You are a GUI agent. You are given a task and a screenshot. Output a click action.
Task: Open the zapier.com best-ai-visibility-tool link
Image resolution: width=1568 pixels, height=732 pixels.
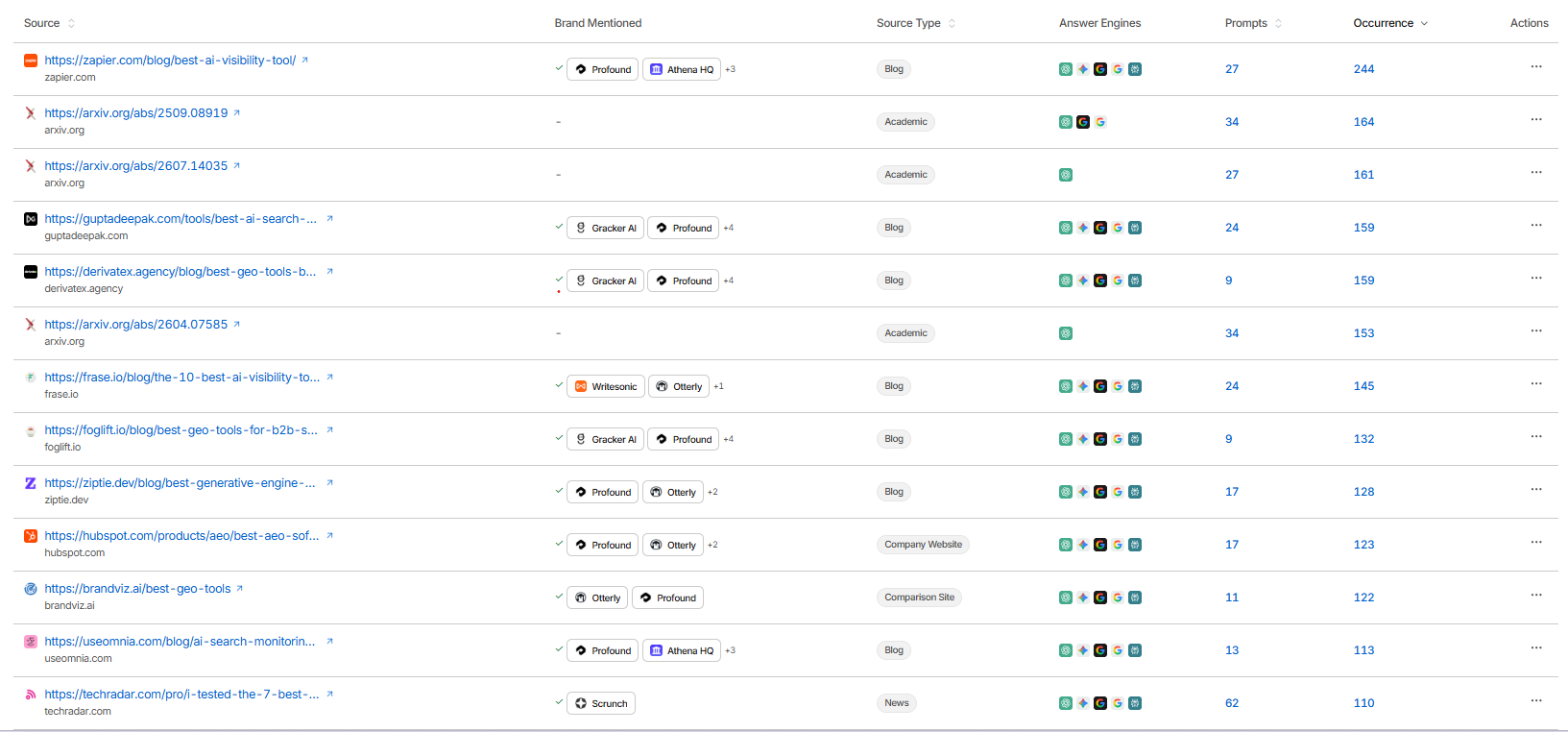pyautogui.click(x=170, y=60)
